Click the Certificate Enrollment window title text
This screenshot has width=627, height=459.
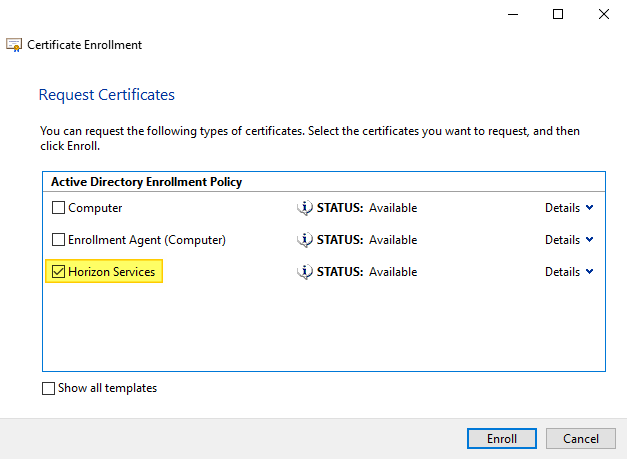(x=84, y=45)
